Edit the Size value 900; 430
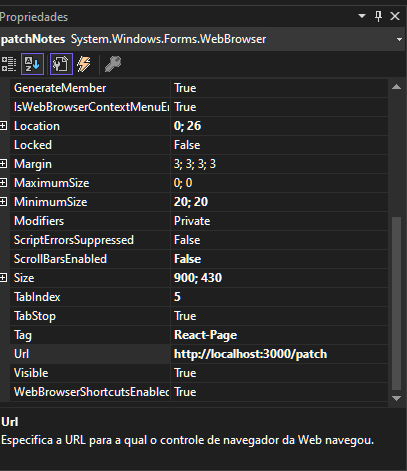This screenshot has width=407, height=471. [279, 278]
